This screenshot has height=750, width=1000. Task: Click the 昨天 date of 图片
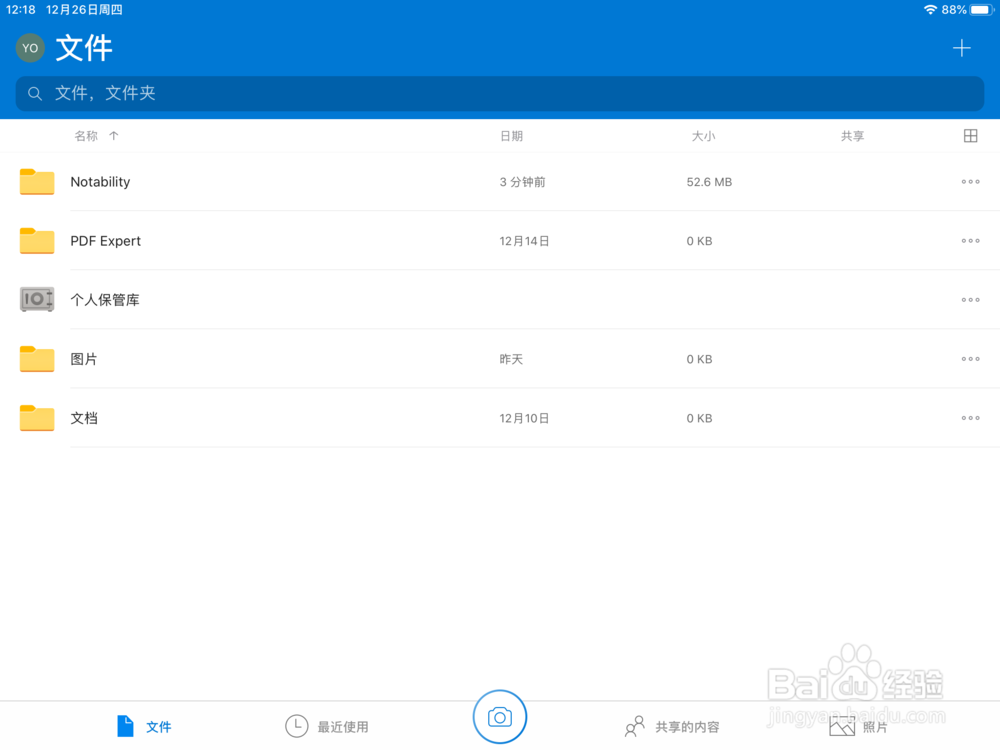(511, 360)
